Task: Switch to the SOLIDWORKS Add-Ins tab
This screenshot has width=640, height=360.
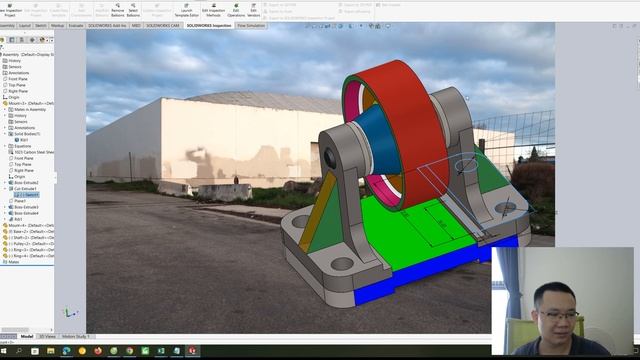Action: click(107, 26)
